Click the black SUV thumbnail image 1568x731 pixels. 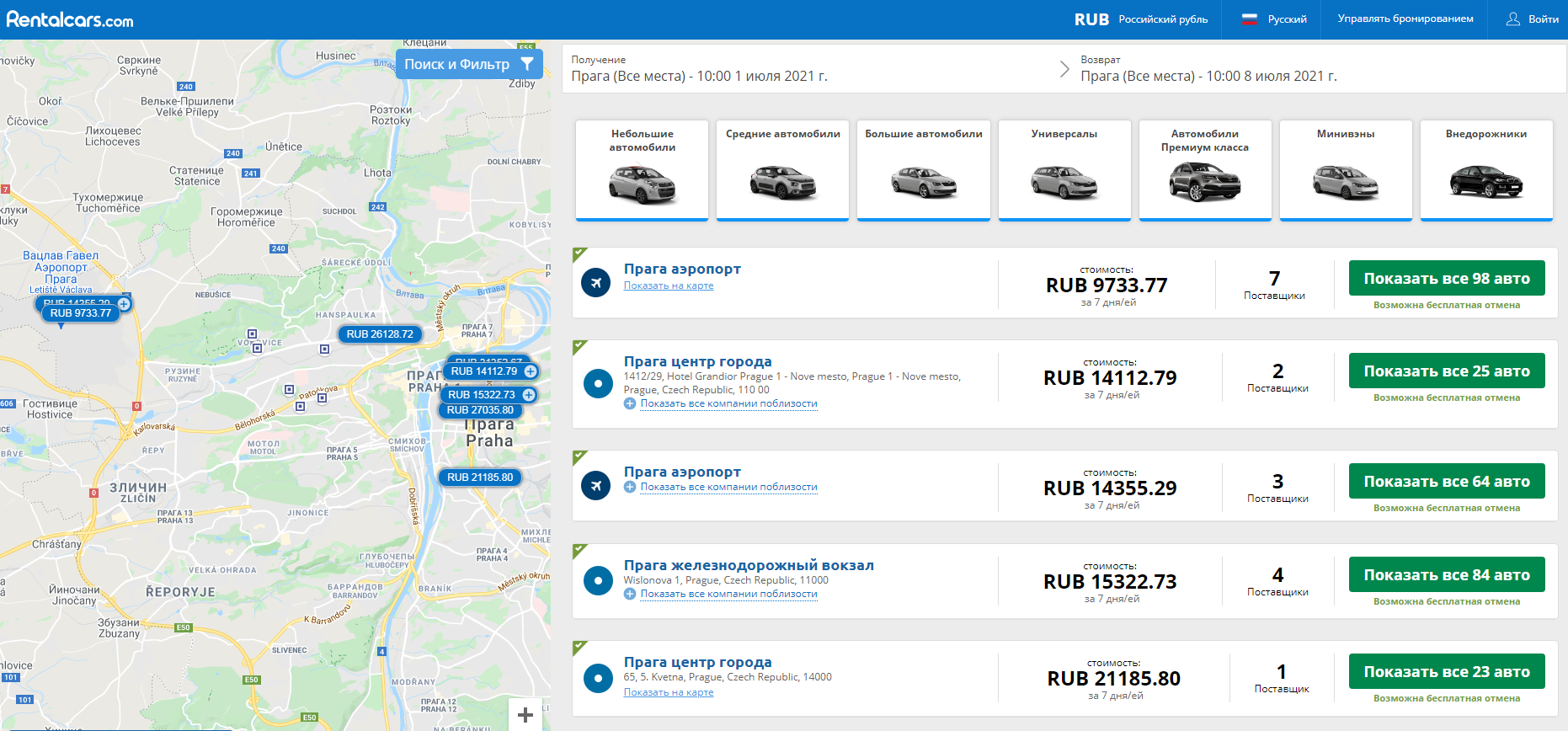click(1486, 182)
